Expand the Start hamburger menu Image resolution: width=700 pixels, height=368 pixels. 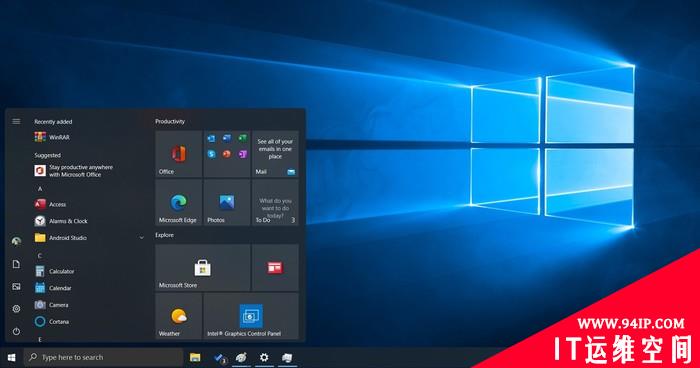[x=17, y=121]
